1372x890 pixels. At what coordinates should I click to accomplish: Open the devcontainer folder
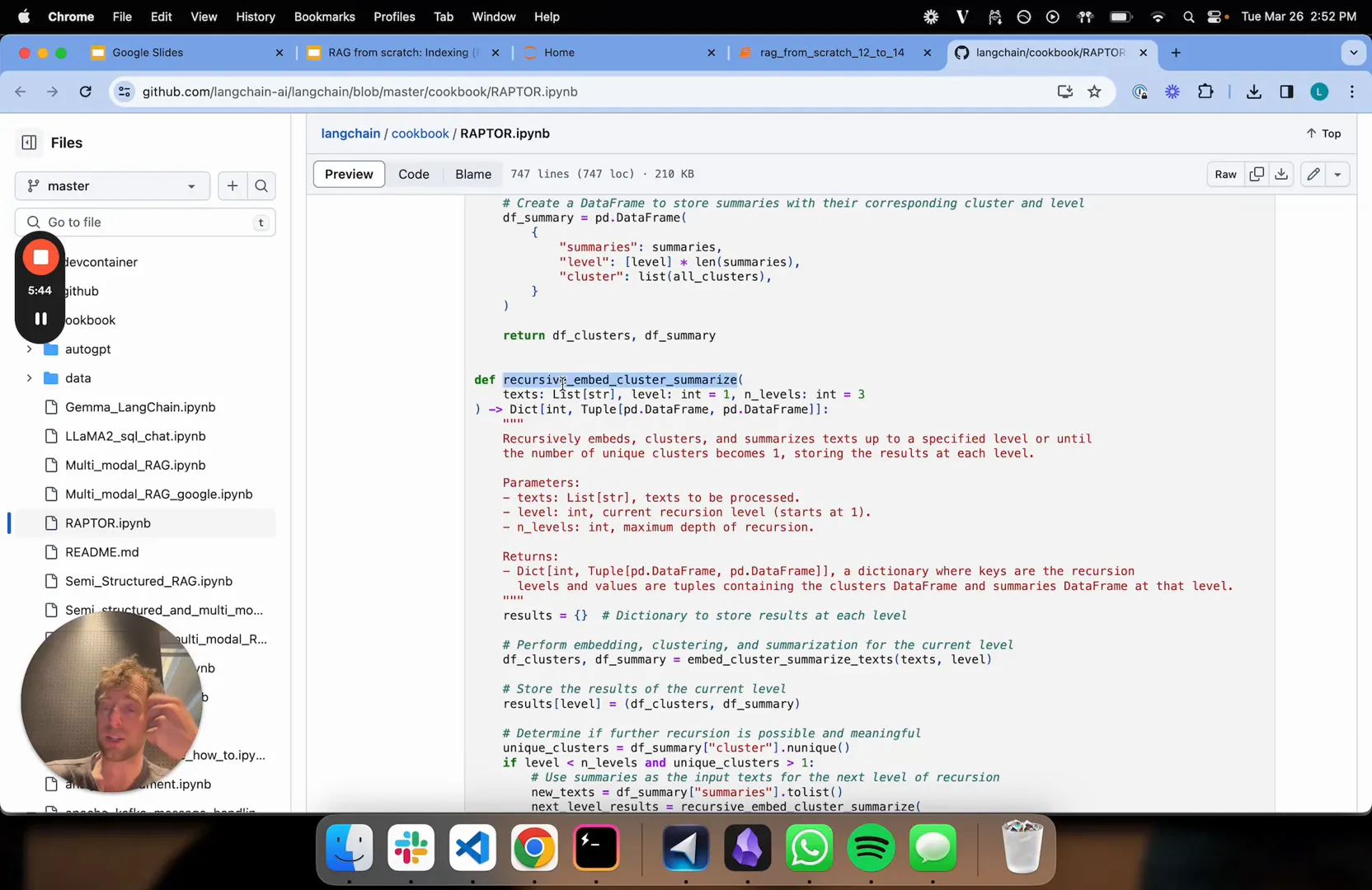pyautogui.click(x=99, y=262)
